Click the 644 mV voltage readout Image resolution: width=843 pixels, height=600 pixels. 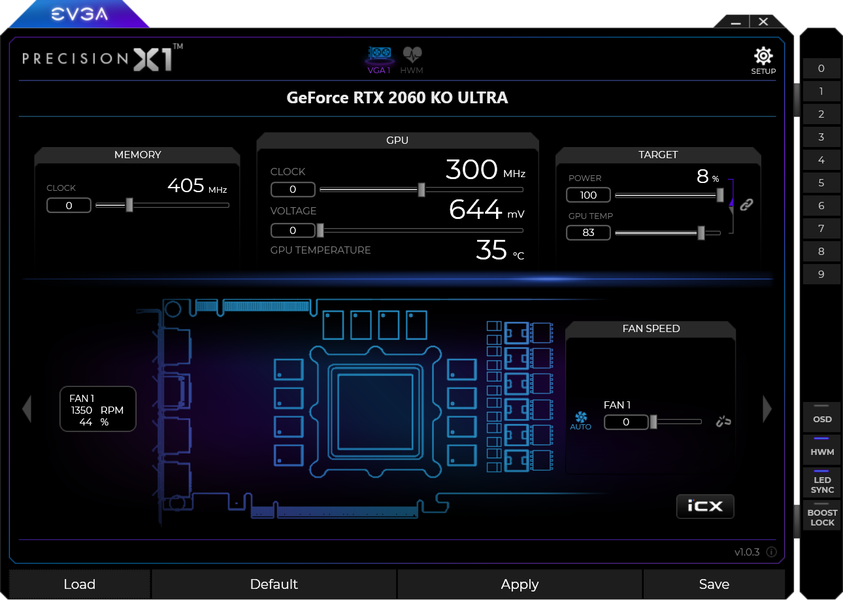click(487, 210)
